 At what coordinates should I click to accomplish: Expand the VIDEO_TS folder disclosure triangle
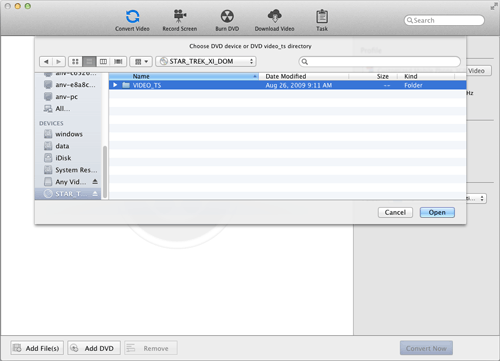coord(115,85)
